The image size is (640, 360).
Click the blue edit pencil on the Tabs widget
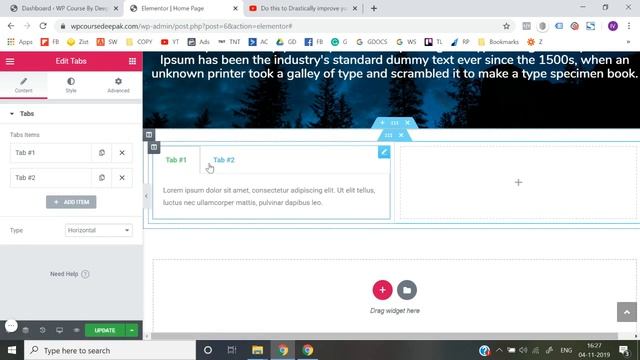[x=384, y=152]
